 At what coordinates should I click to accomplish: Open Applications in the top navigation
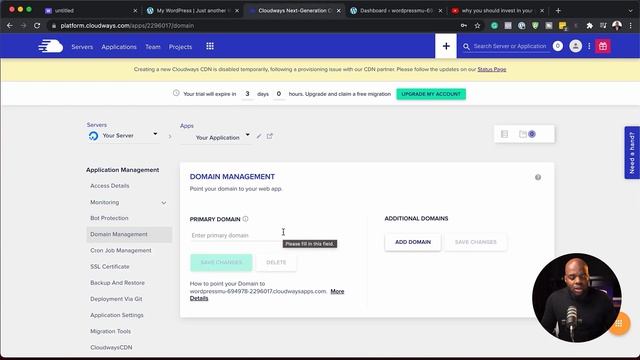click(x=119, y=47)
